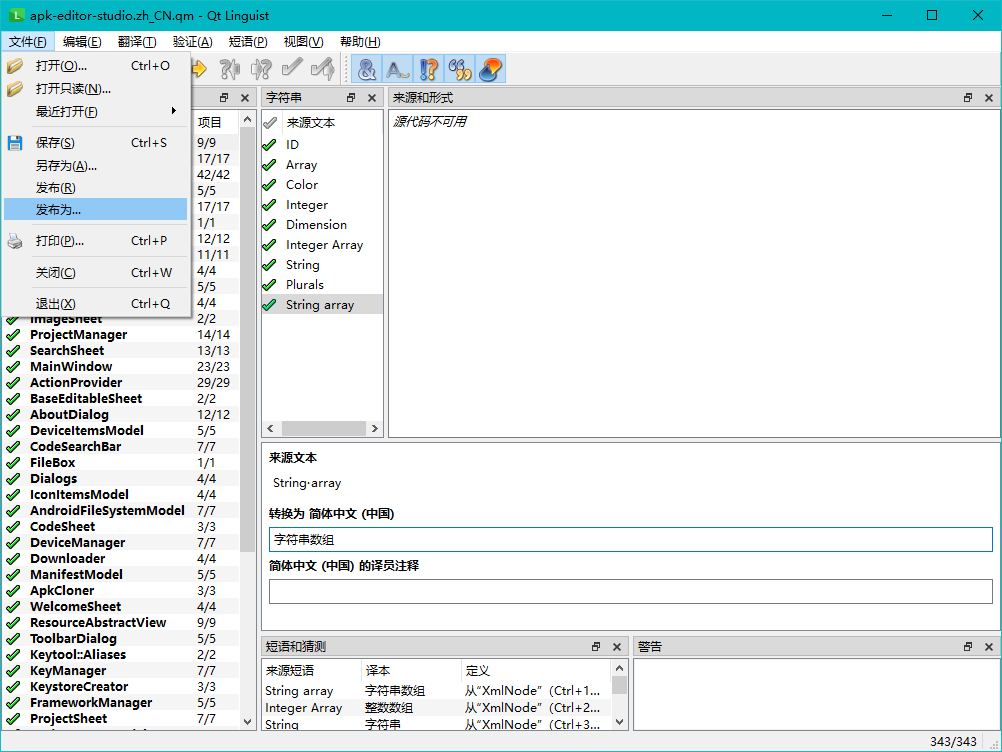1002x752 pixels.
Task: Float the strings panel
Action: 351,98
